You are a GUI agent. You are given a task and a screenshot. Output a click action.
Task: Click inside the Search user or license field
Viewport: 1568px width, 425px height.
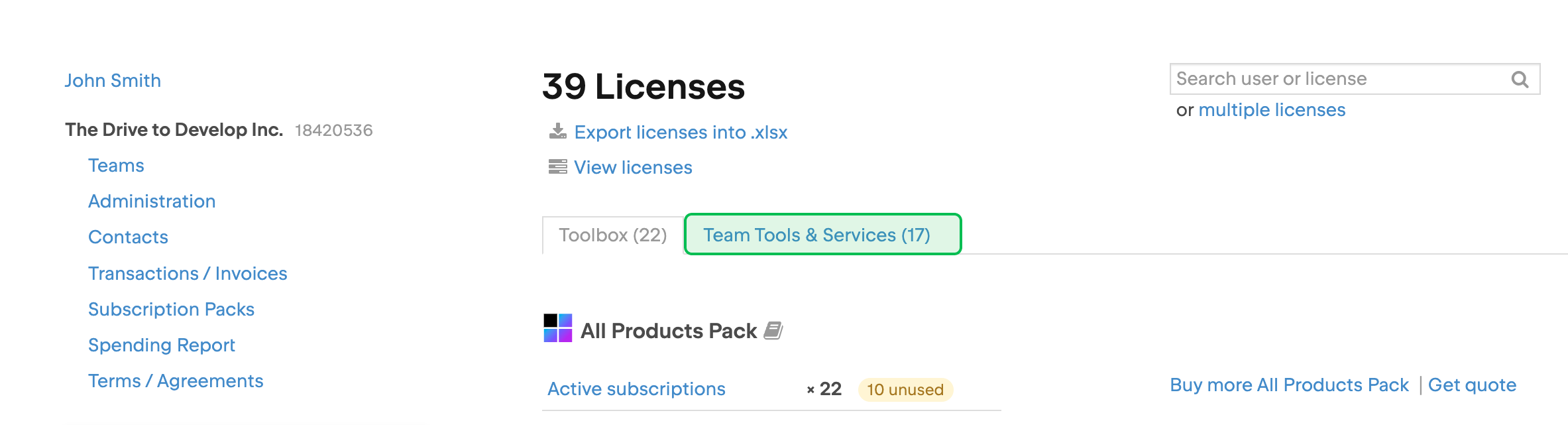pos(1325,78)
